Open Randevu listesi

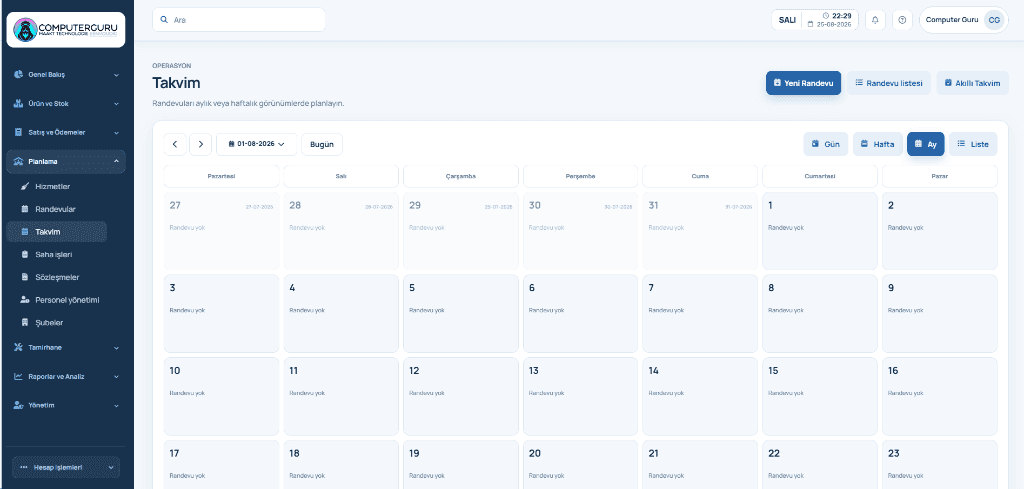pos(889,83)
